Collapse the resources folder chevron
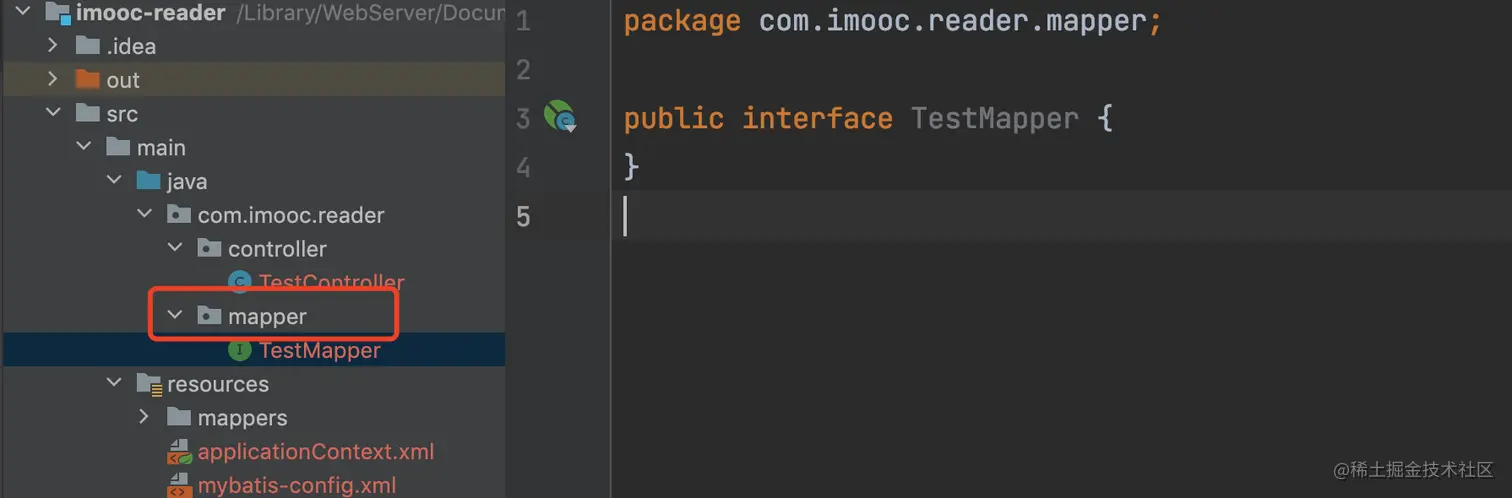The height and width of the screenshot is (498, 1512). coord(114,384)
